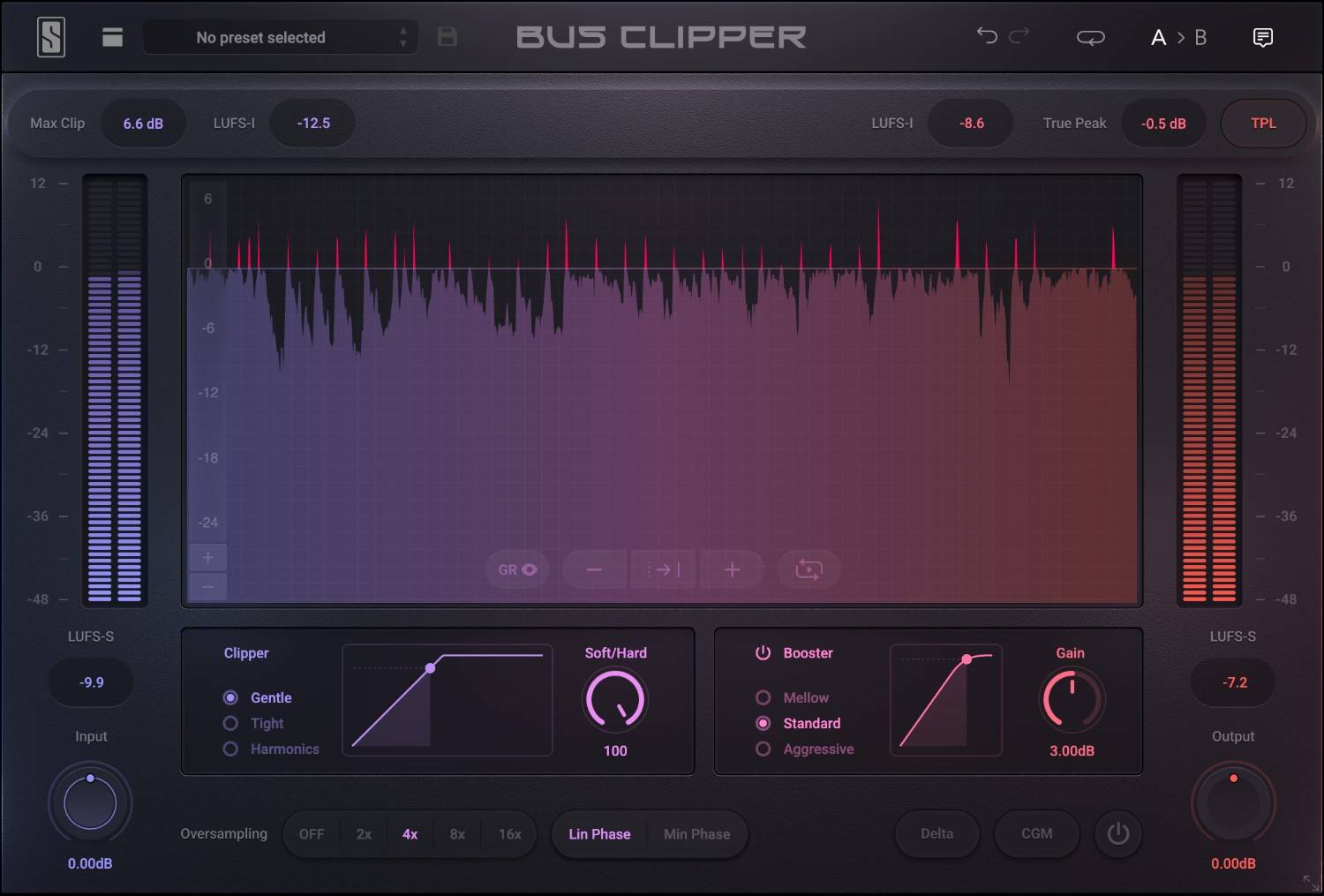Open the hamburger menu icon in header
Screen dimensions: 1324x896
click(x=112, y=36)
